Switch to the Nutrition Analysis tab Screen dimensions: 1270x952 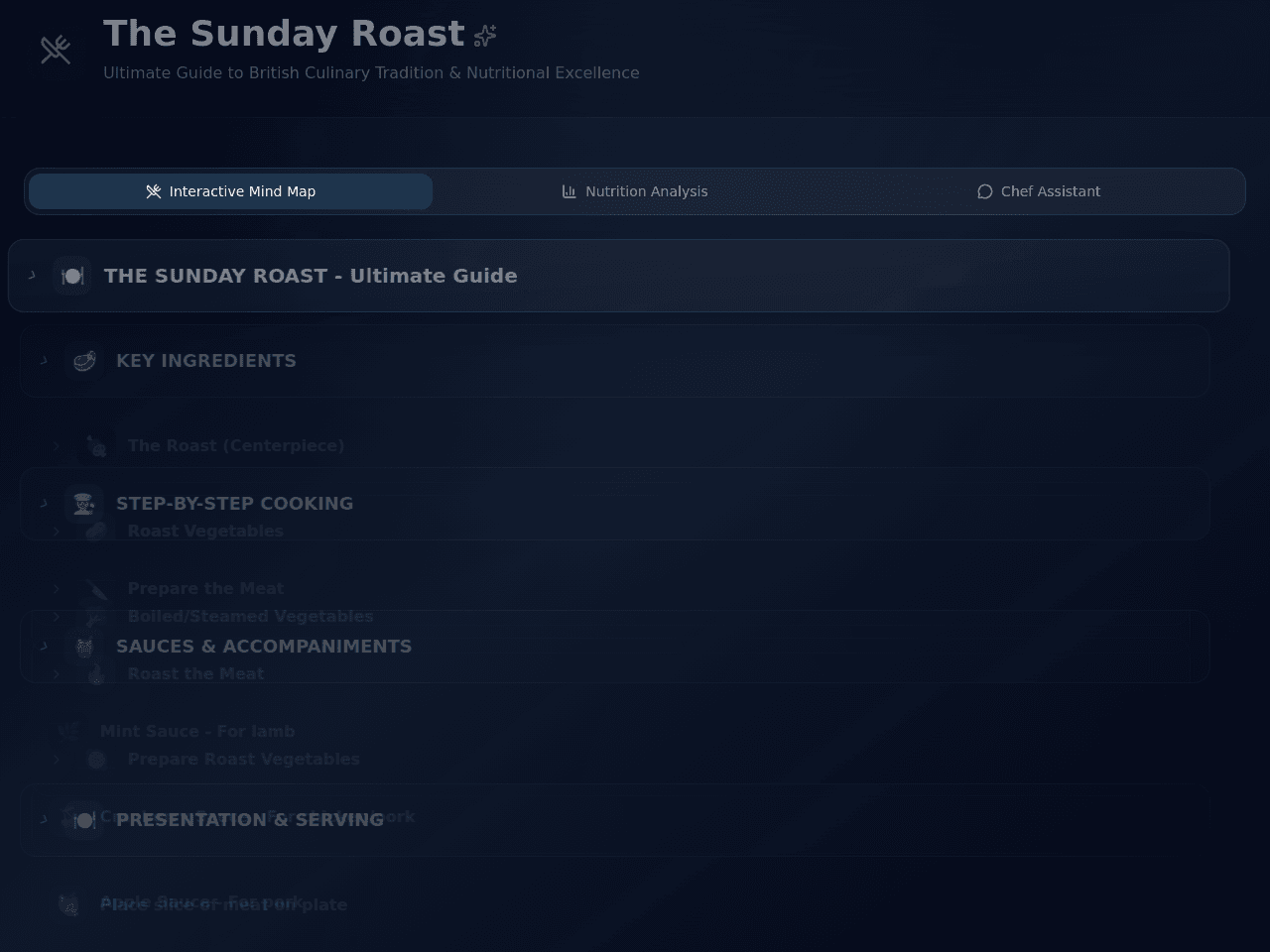point(635,191)
